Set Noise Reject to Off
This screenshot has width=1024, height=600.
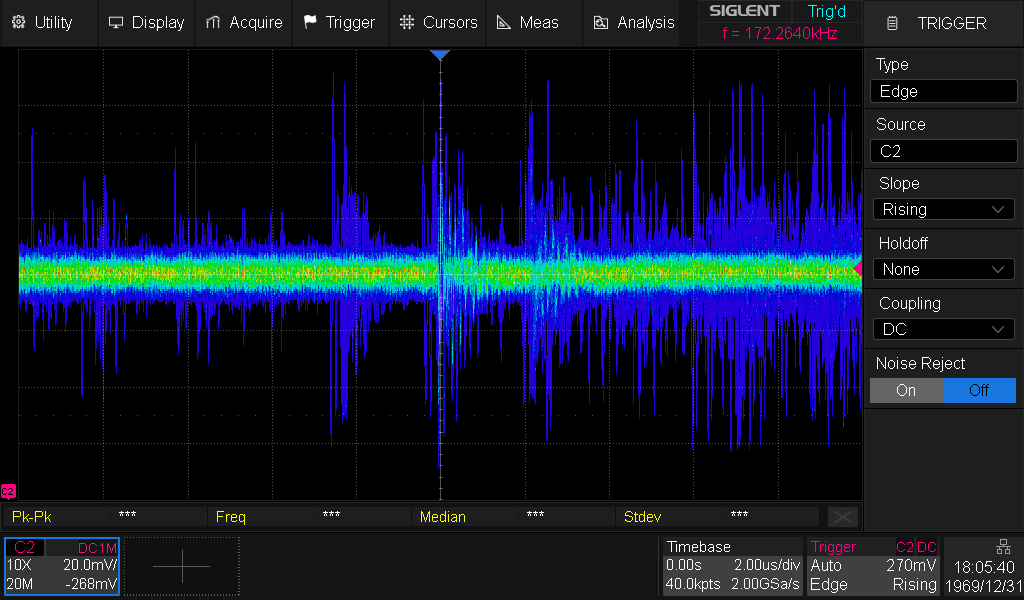tap(979, 390)
